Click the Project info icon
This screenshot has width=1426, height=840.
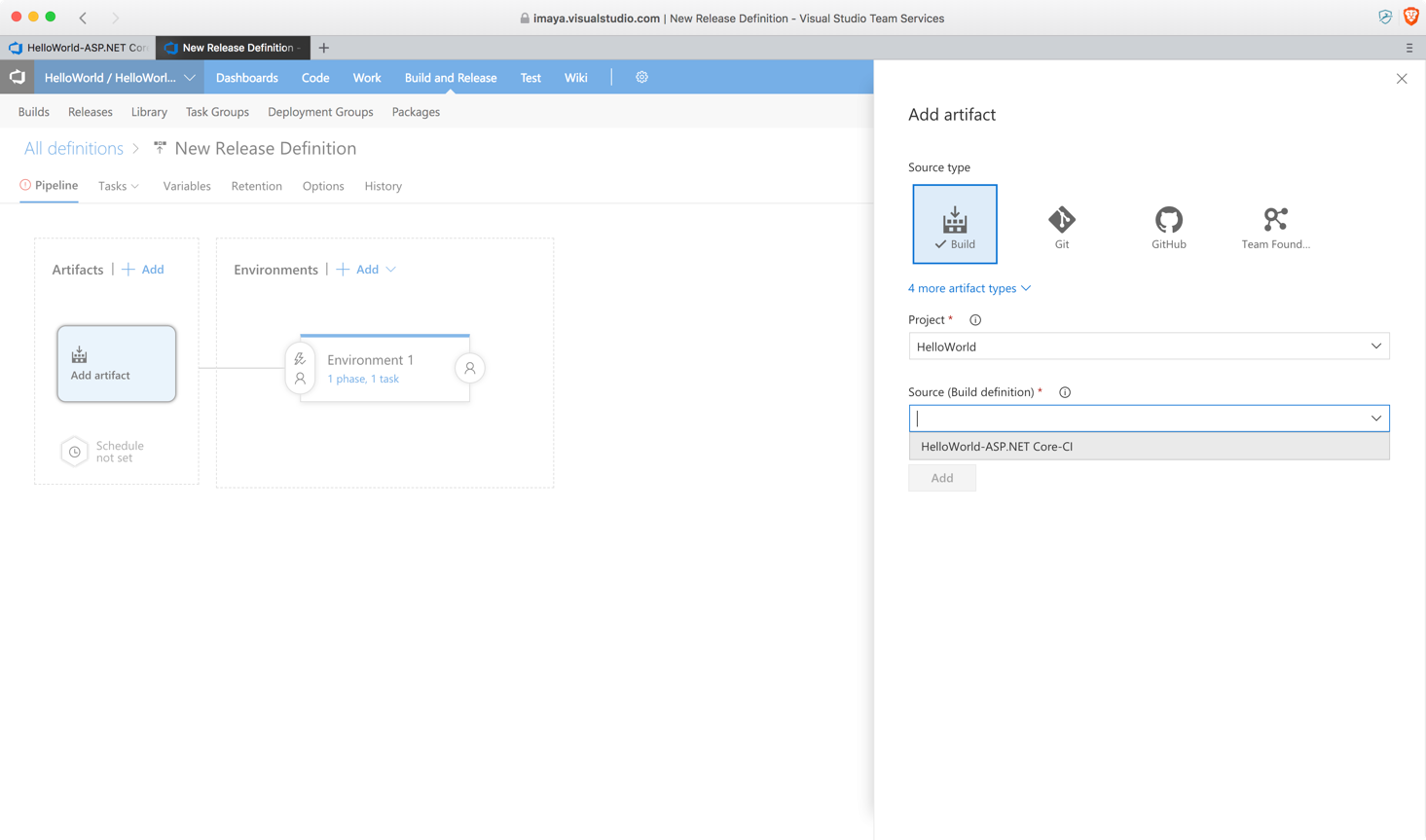click(x=975, y=320)
